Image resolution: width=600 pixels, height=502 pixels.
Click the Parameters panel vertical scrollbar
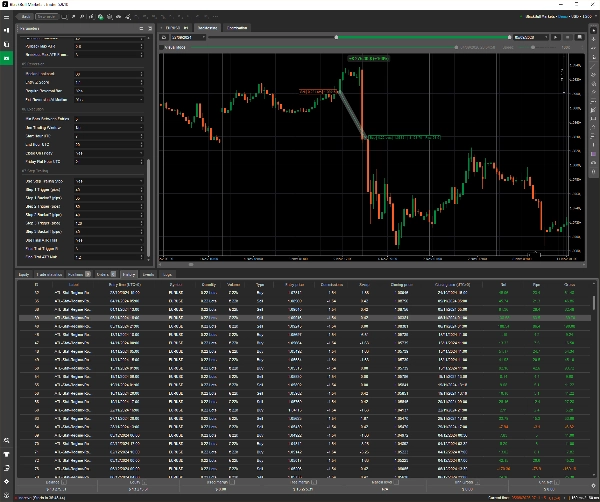click(148, 207)
